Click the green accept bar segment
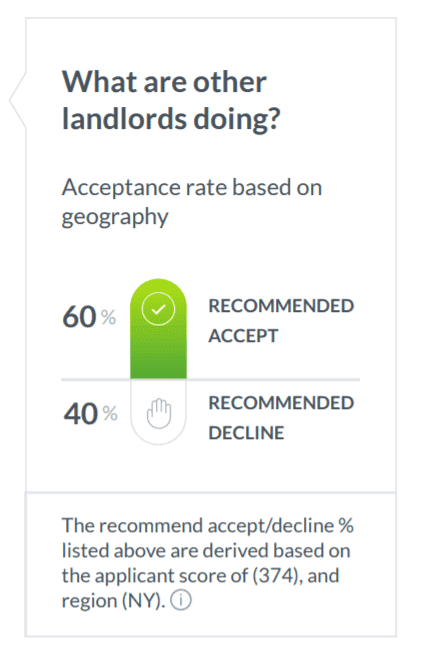The image size is (421, 657). click(158, 328)
